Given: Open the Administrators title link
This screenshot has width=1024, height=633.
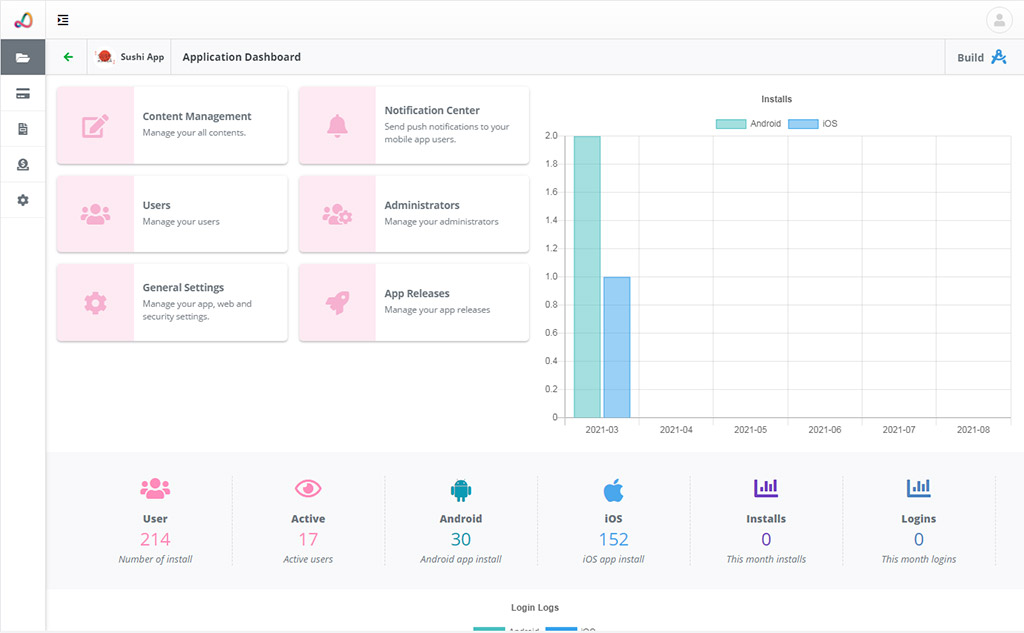Looking at the screenshot, I should click(422, 205).
